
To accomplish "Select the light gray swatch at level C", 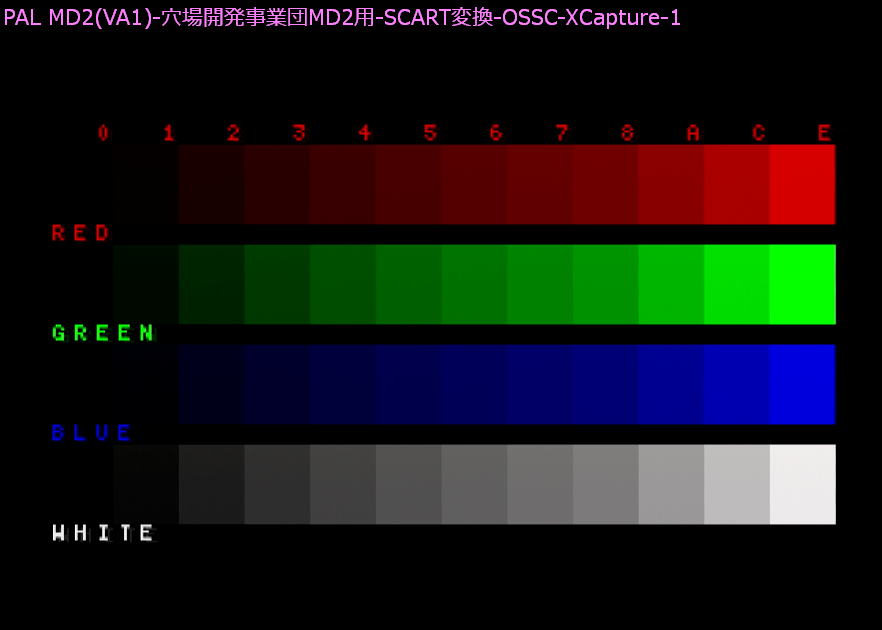I will [737, 484].
